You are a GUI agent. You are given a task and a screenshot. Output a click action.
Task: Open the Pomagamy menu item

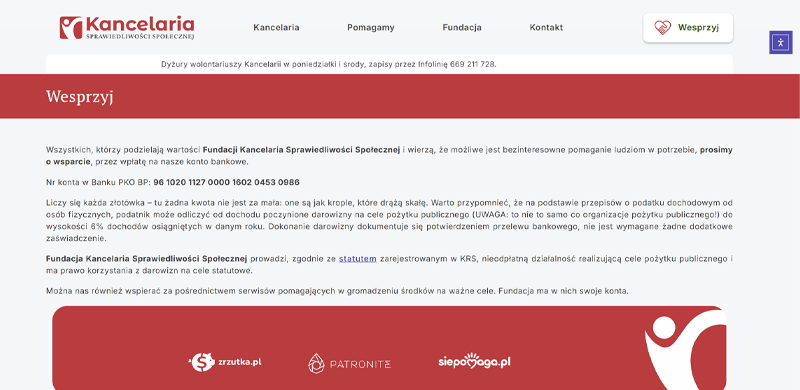coord(370,28)
